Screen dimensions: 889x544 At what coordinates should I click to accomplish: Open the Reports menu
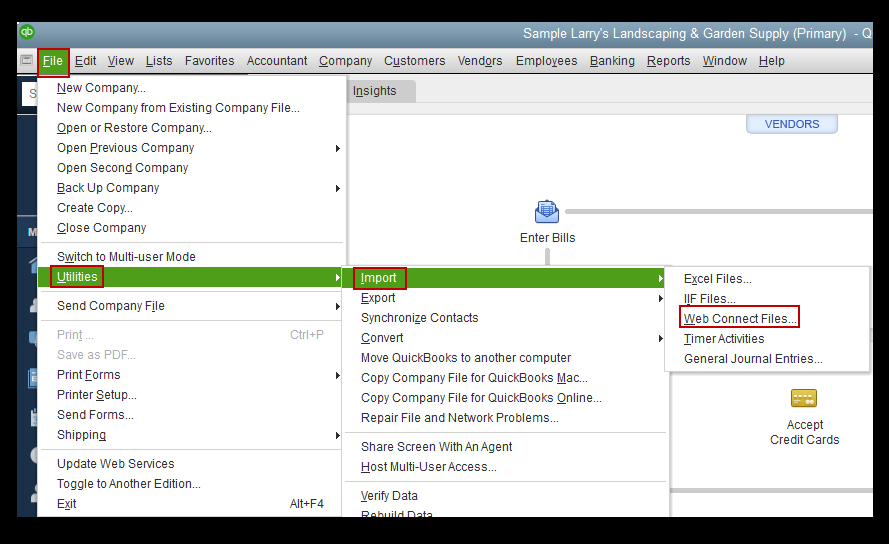pyautogui.click(x=668, y=61)
